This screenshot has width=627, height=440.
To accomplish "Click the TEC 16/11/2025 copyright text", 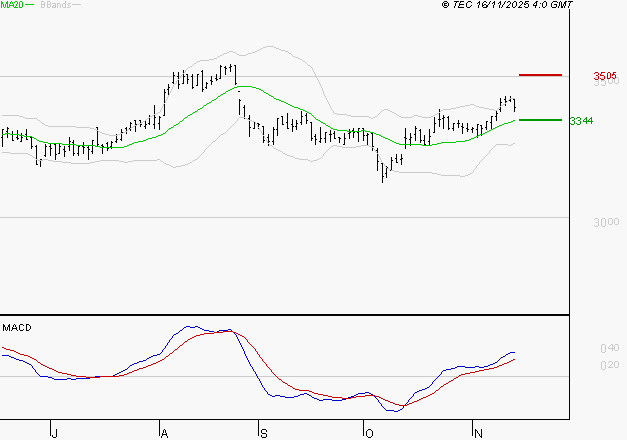I will [x=507, y=5].
